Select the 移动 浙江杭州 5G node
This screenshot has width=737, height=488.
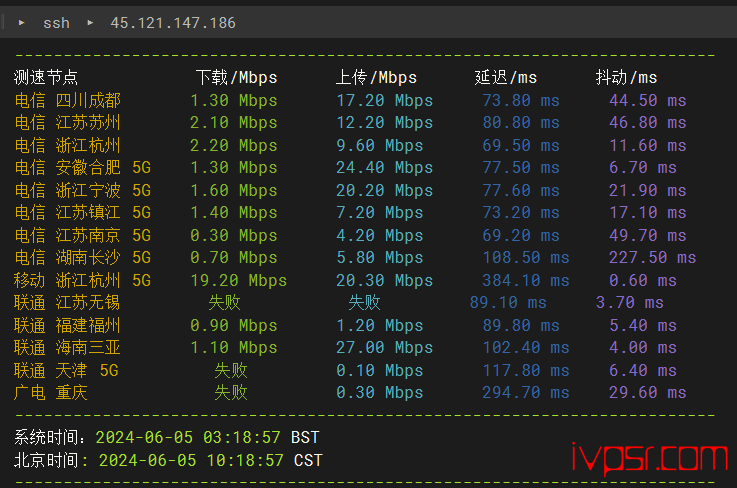click(x=83, y=280)
